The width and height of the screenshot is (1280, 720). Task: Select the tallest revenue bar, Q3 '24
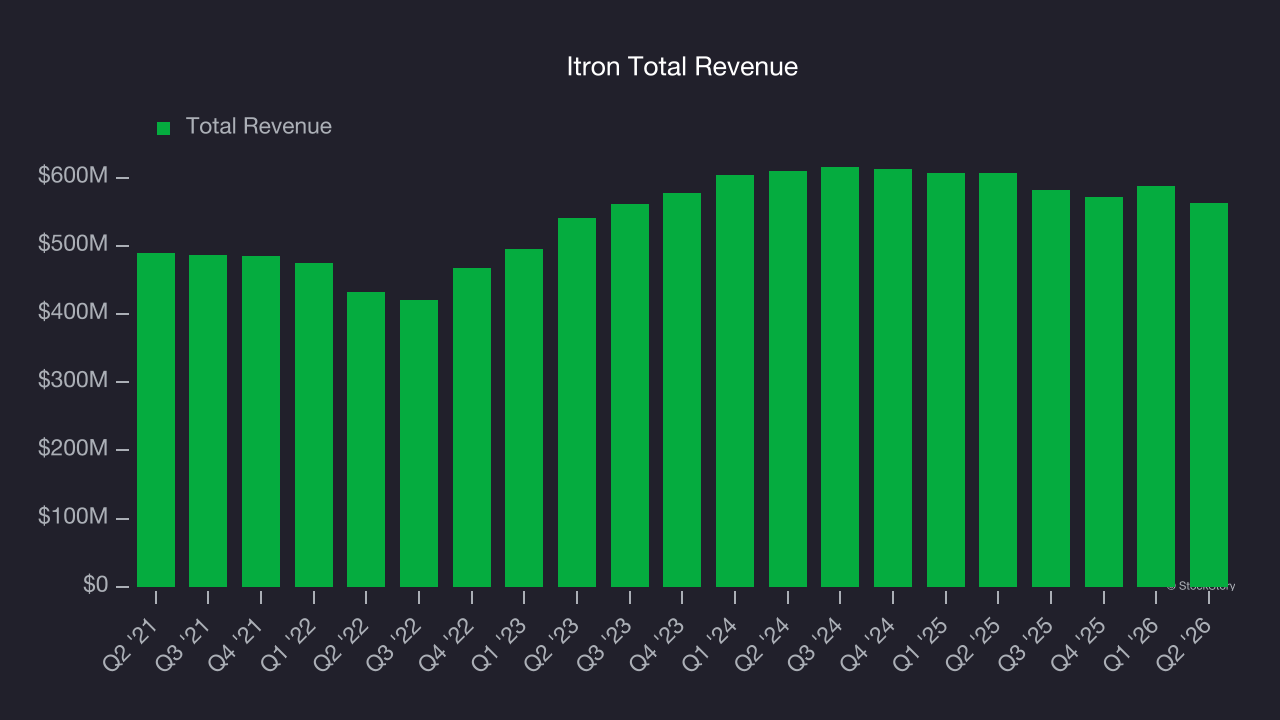pyautogui.click(x=840, y=377)
